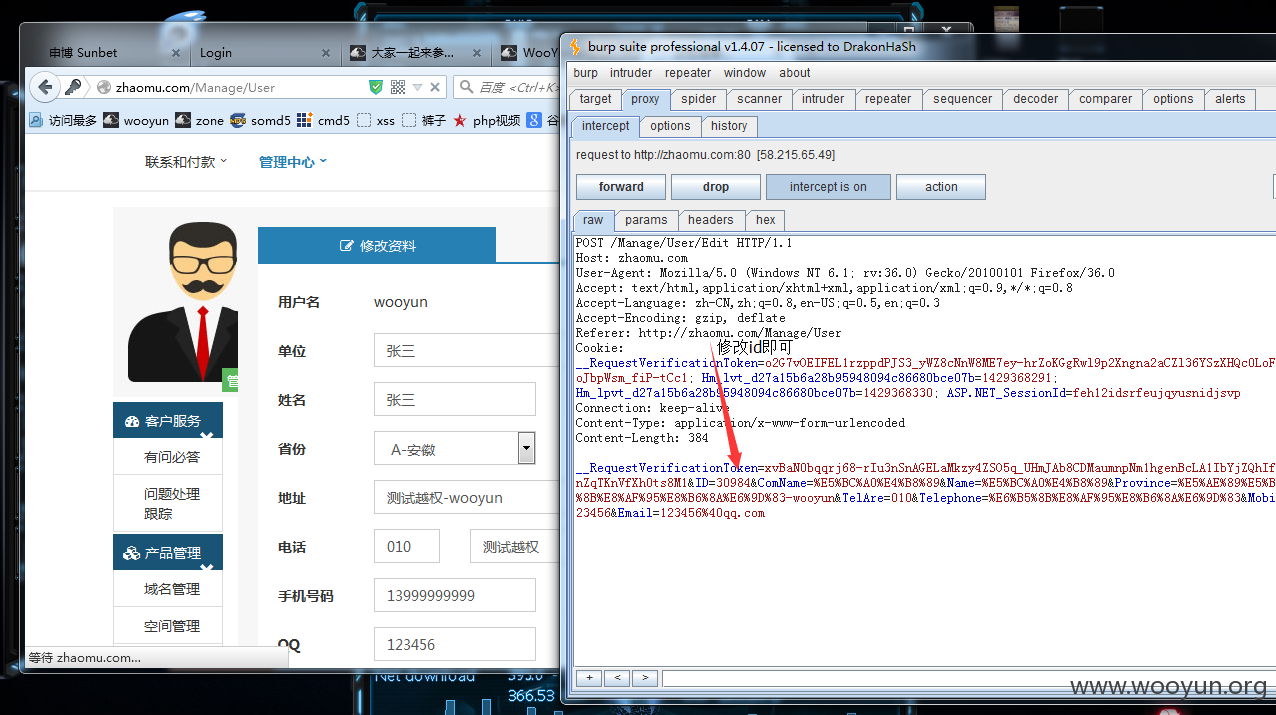Open the intruder menu in menu bar
The height and width of the screenshot is (715, 1276).
coord(631,73)
